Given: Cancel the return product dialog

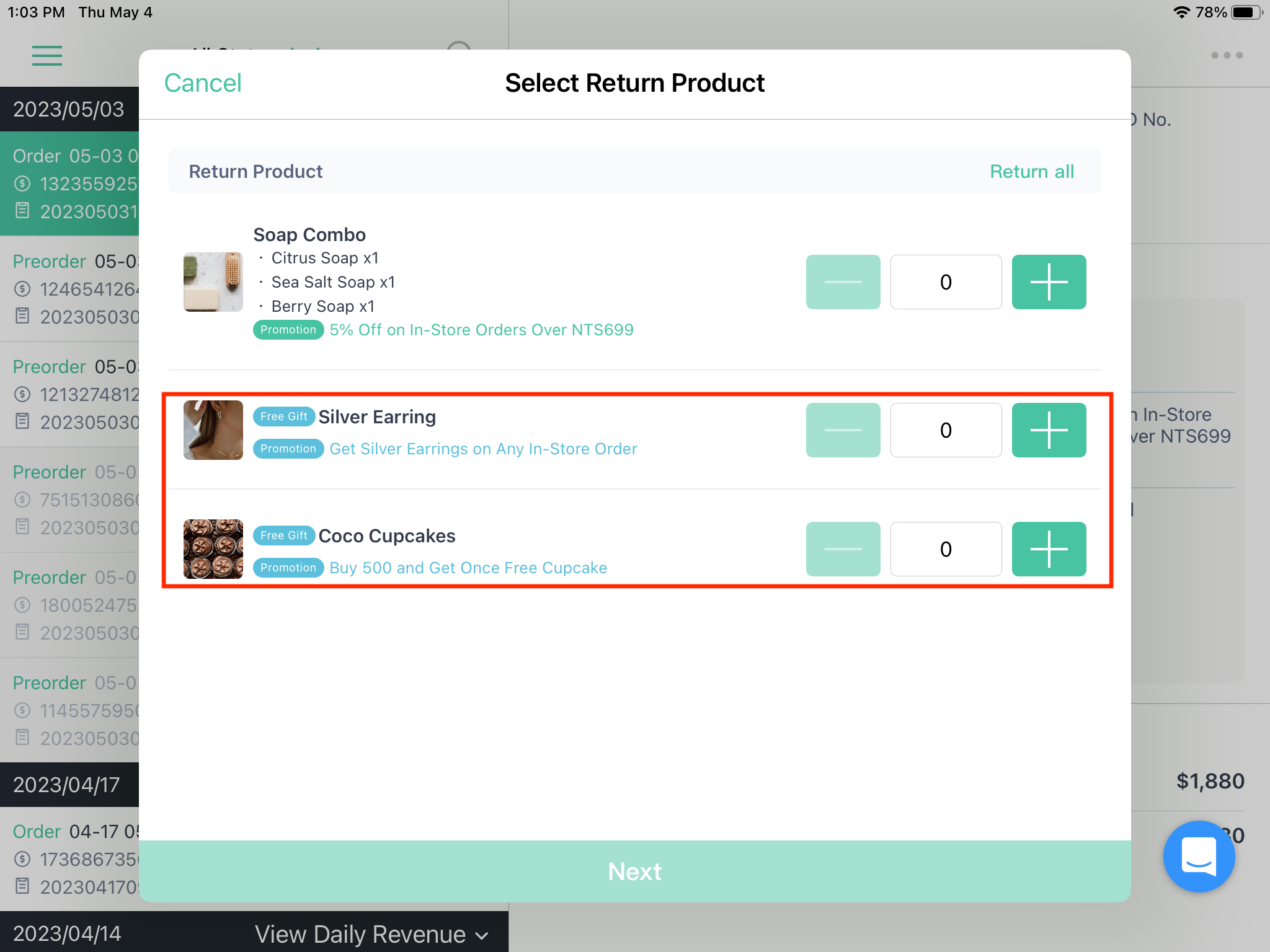Looking at the screenshot, I should pyautogui.click(x=203, y=83).
